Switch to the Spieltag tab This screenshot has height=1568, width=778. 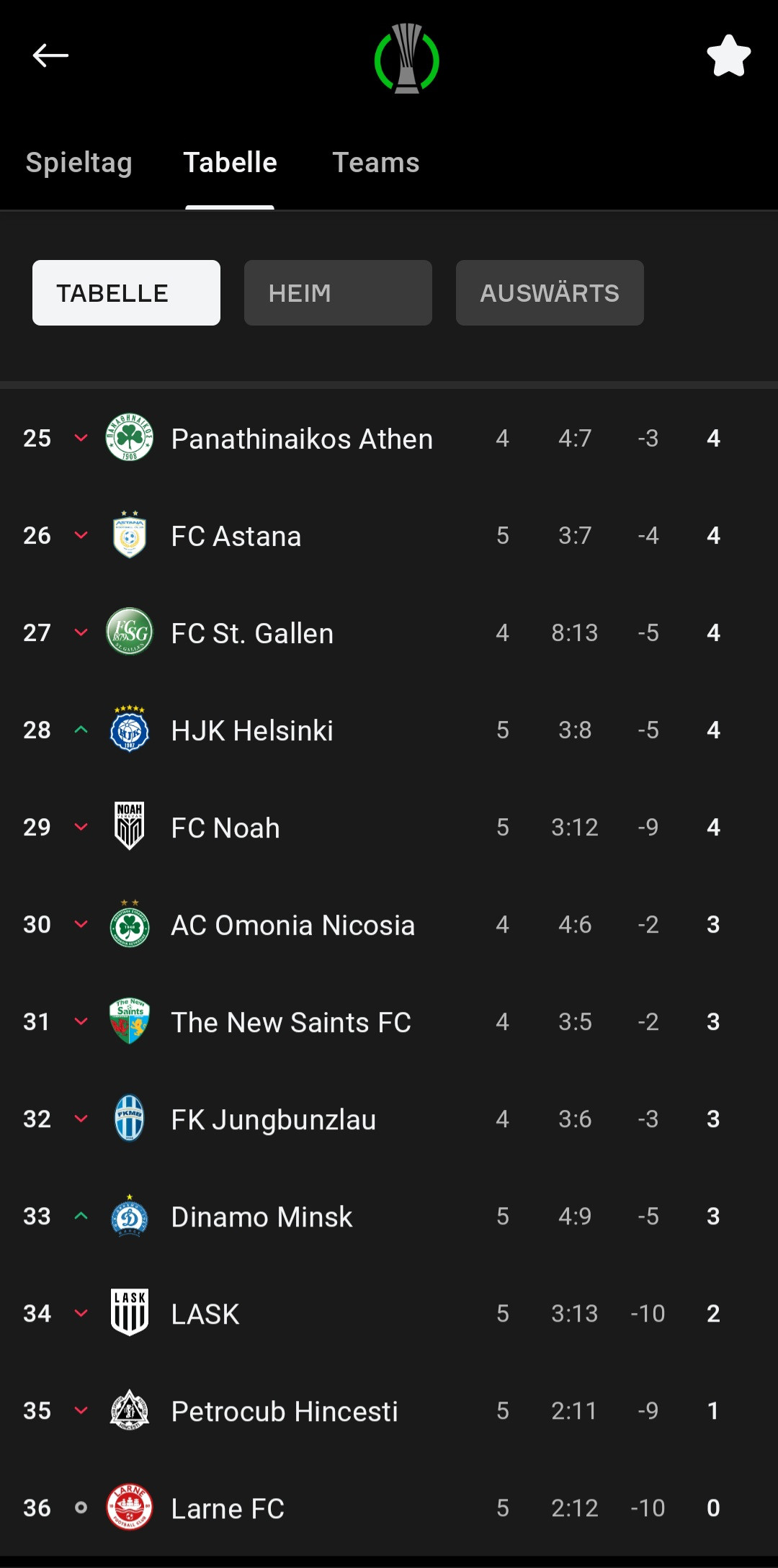click(x=79, y=163)
